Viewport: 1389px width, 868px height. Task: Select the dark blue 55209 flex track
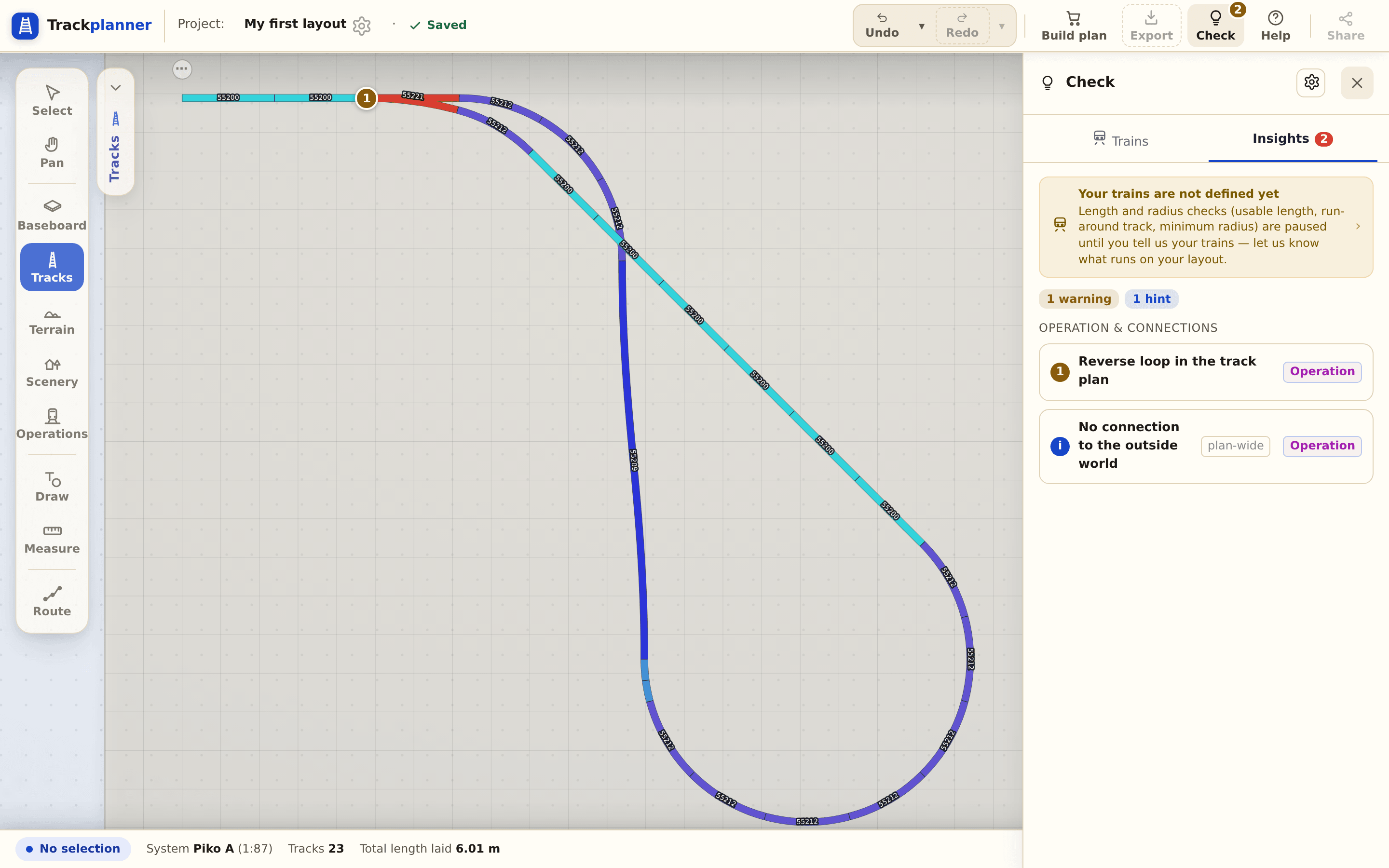tap(634, 459)
